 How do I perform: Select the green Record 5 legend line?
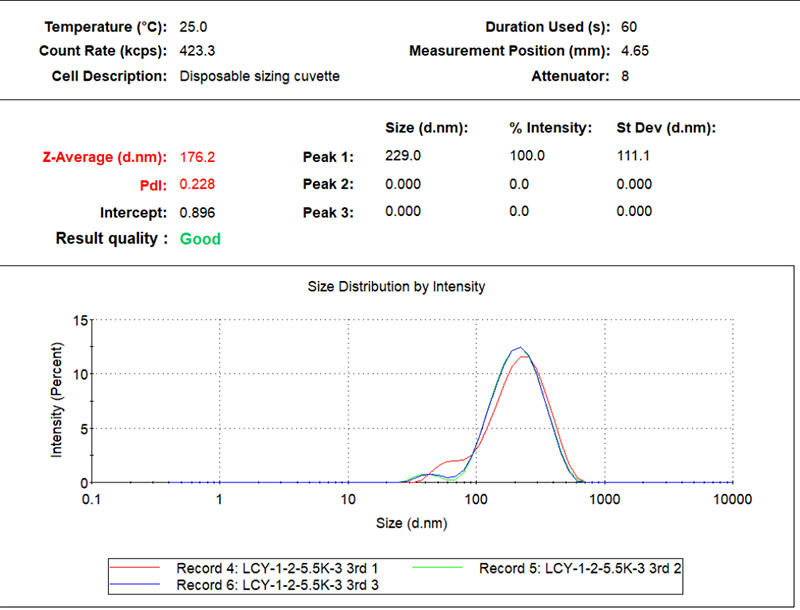pos(442,568)
